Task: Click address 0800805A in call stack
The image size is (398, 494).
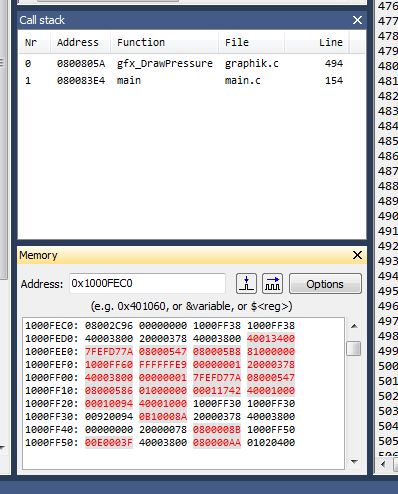Action: [x=81, y=63]
